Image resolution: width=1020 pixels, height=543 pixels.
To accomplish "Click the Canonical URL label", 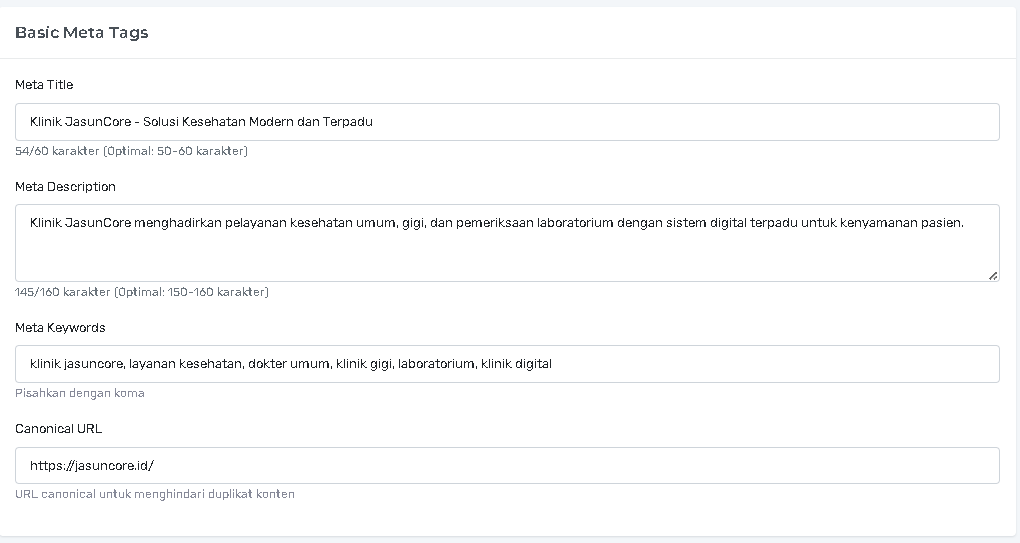I will 59,429.
